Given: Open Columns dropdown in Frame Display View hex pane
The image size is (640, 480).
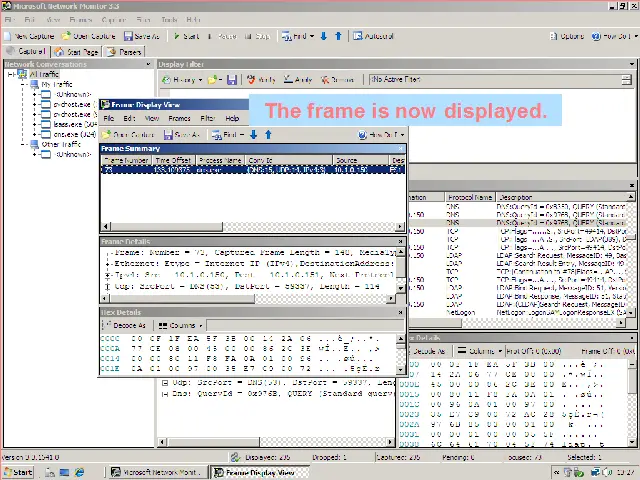Looking at the screenshot, I should click(x=180, y=325).
